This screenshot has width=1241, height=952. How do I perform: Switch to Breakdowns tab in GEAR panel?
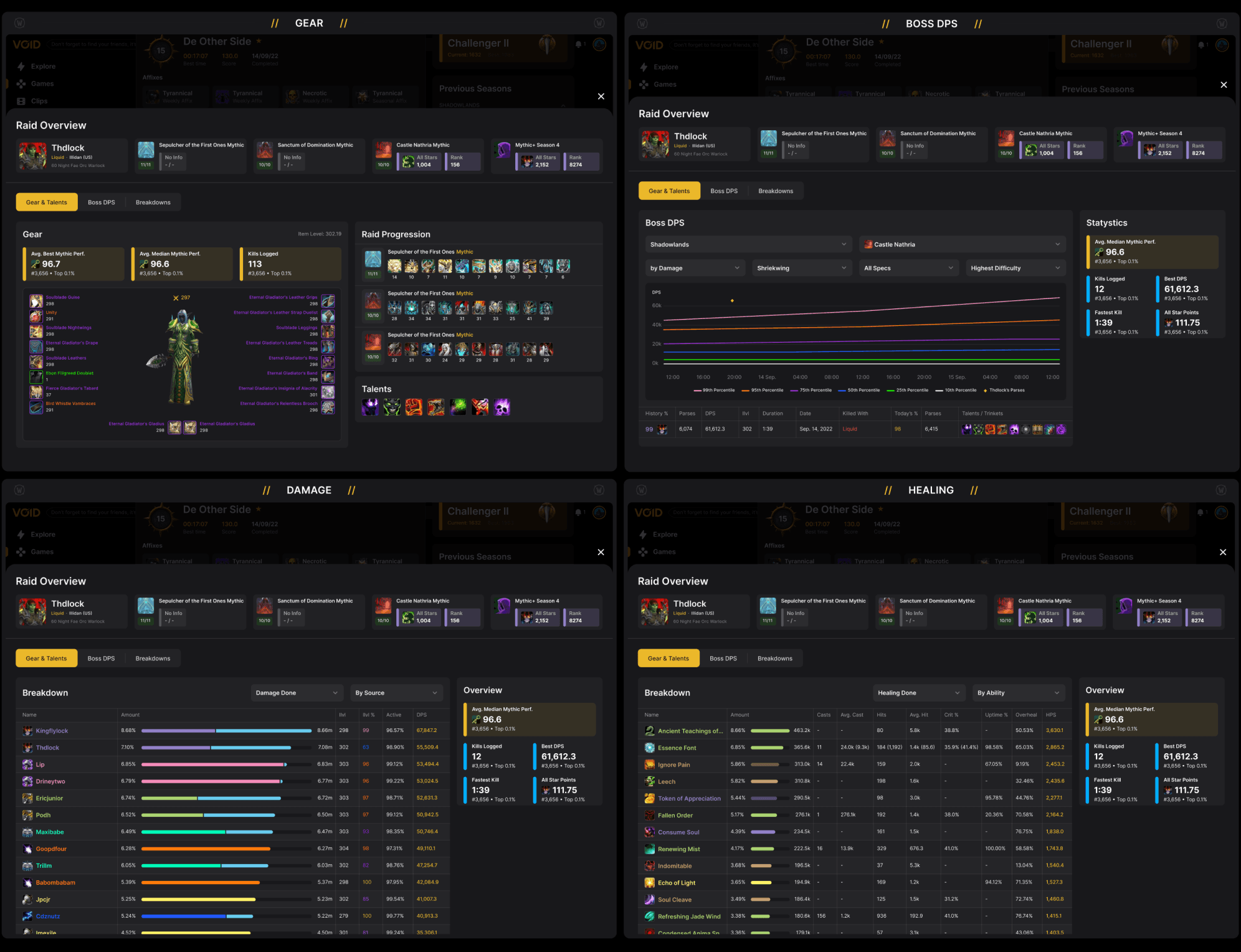pyautogui.click(x=153, y=202)
